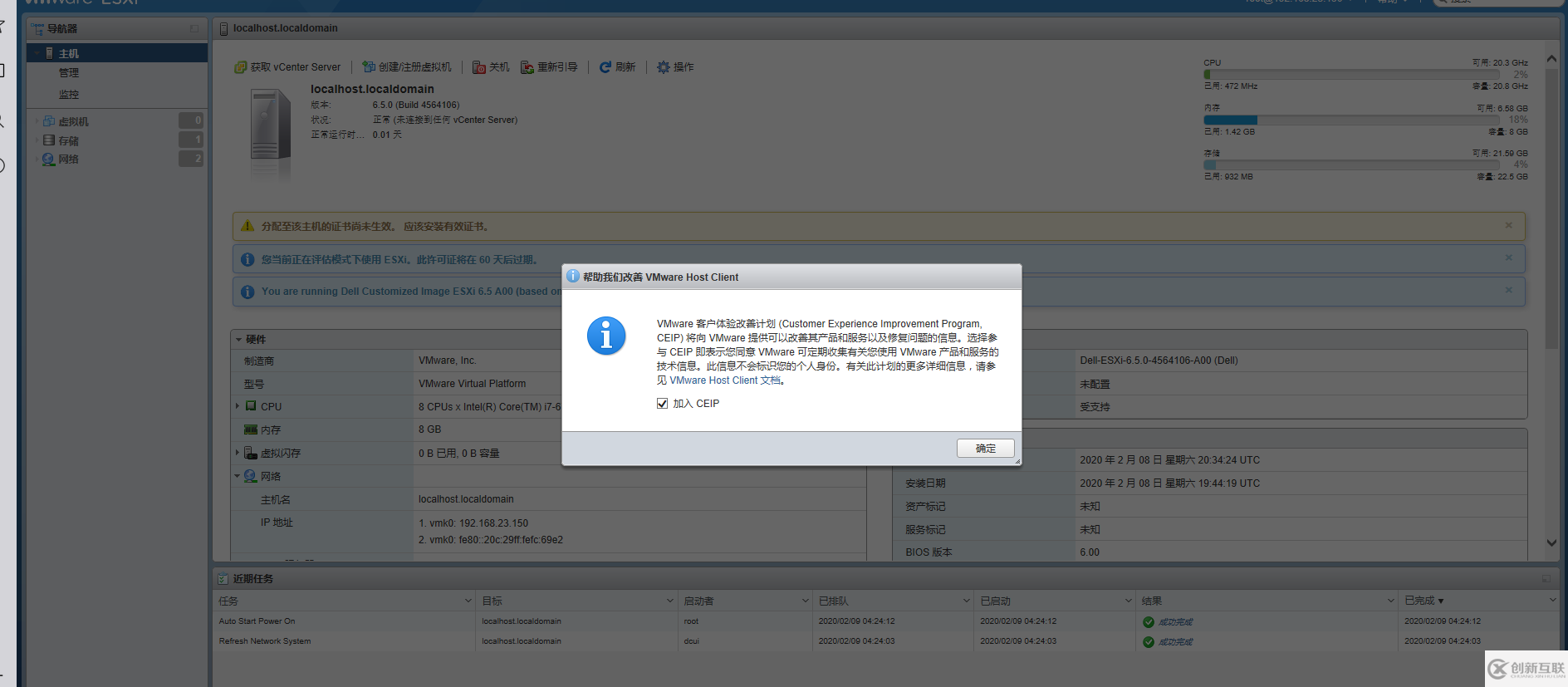1568x687 pixels.
Task: Select Networking in navigator
Action: click(68, 159)
